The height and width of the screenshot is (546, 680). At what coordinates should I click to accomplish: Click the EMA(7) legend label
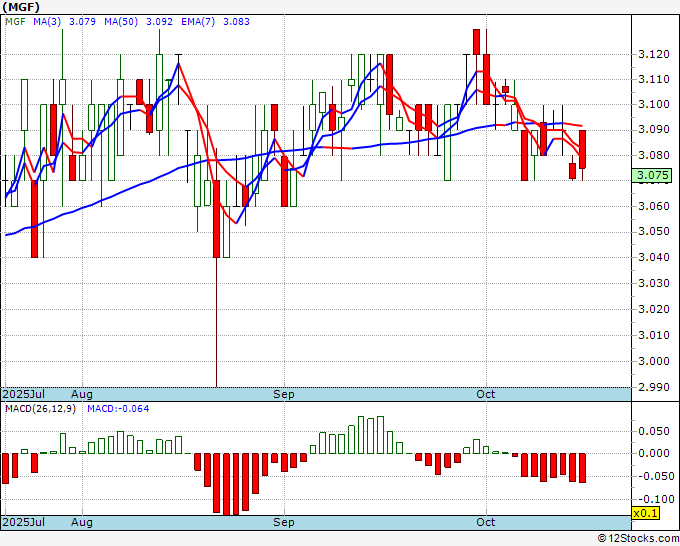[x=198, y=22]
